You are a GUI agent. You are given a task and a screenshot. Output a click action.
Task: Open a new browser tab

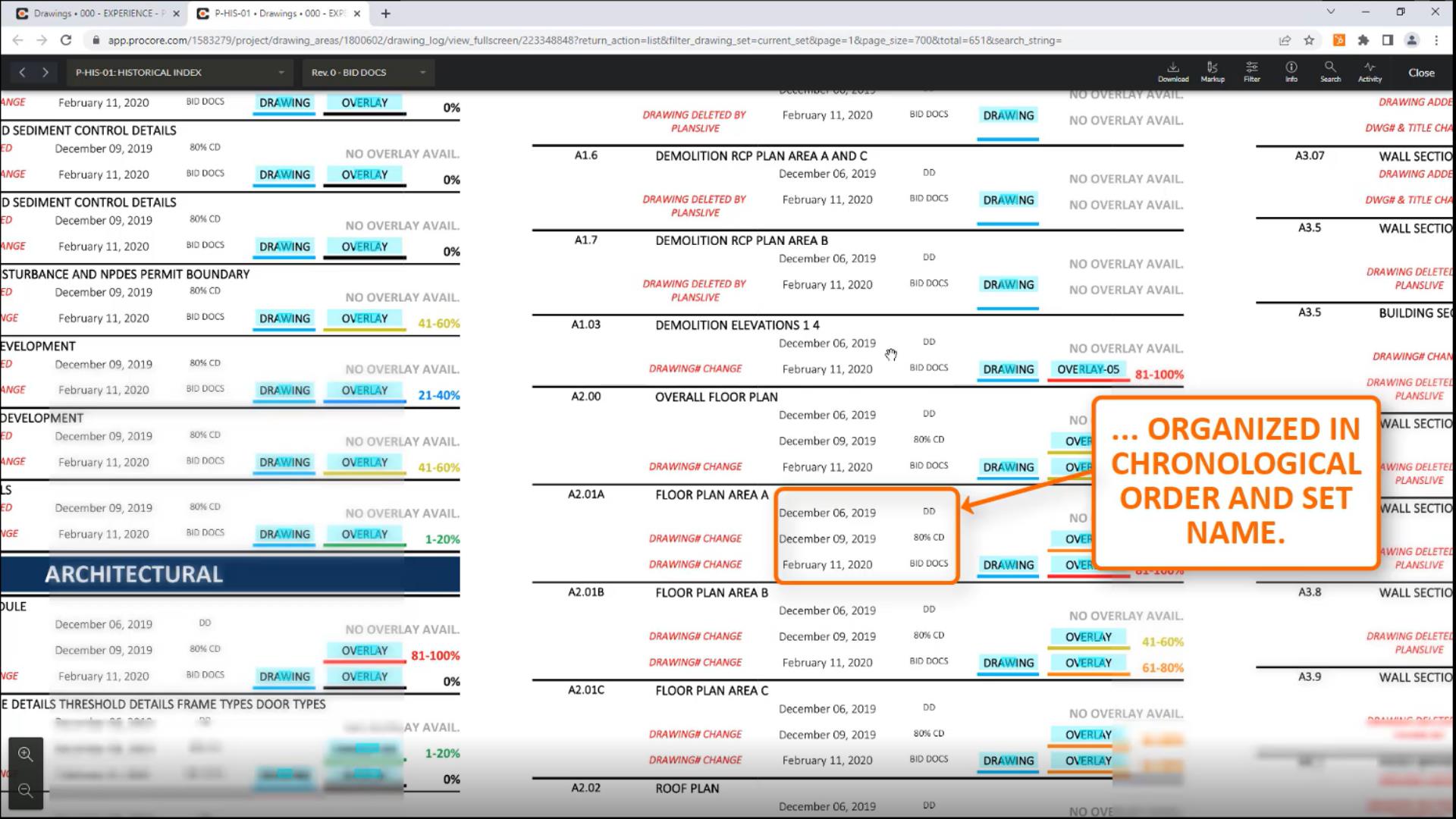tap(386, 13)
